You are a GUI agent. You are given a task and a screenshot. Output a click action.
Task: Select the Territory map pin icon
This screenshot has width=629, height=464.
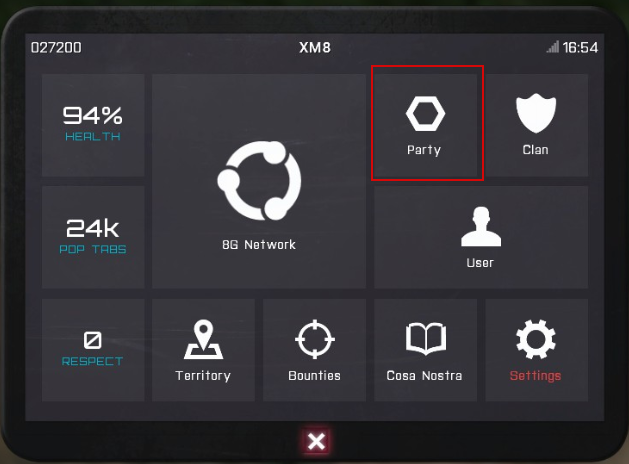pos(203,339)
